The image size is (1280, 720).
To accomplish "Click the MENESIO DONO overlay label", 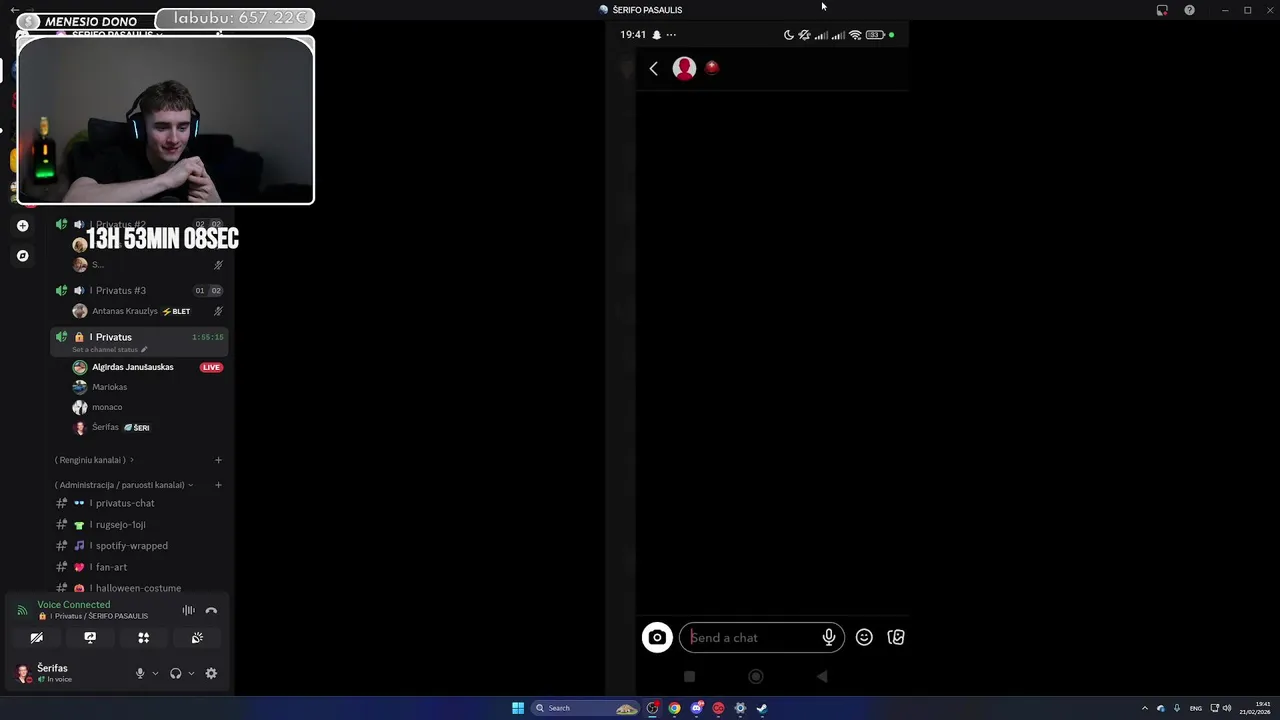I will click(x=91, y=22).
